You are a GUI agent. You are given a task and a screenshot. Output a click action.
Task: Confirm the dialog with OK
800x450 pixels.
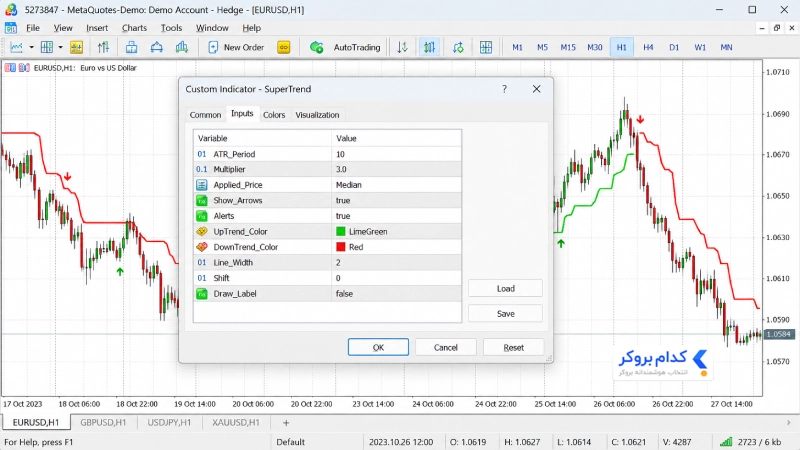click(x=378, y=347)
